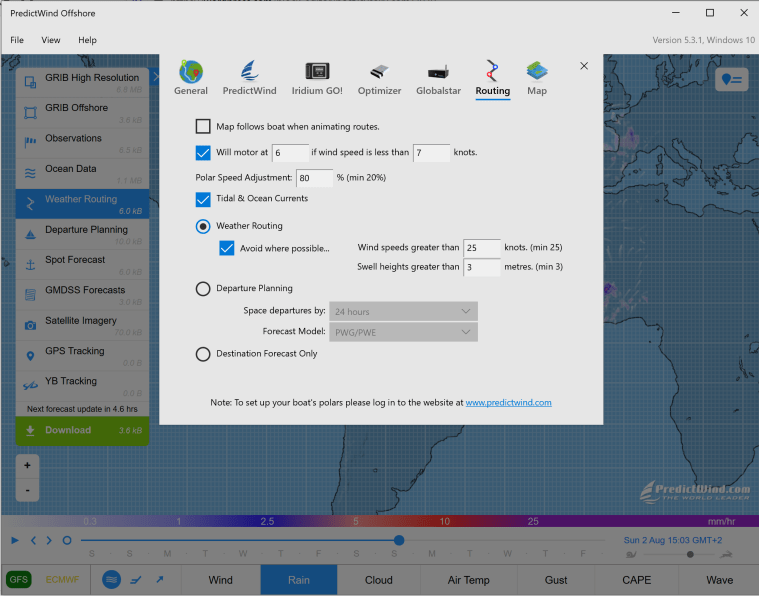Open the General settings globe icon
The image size is (759, 596).
click(x=190, y=72)
